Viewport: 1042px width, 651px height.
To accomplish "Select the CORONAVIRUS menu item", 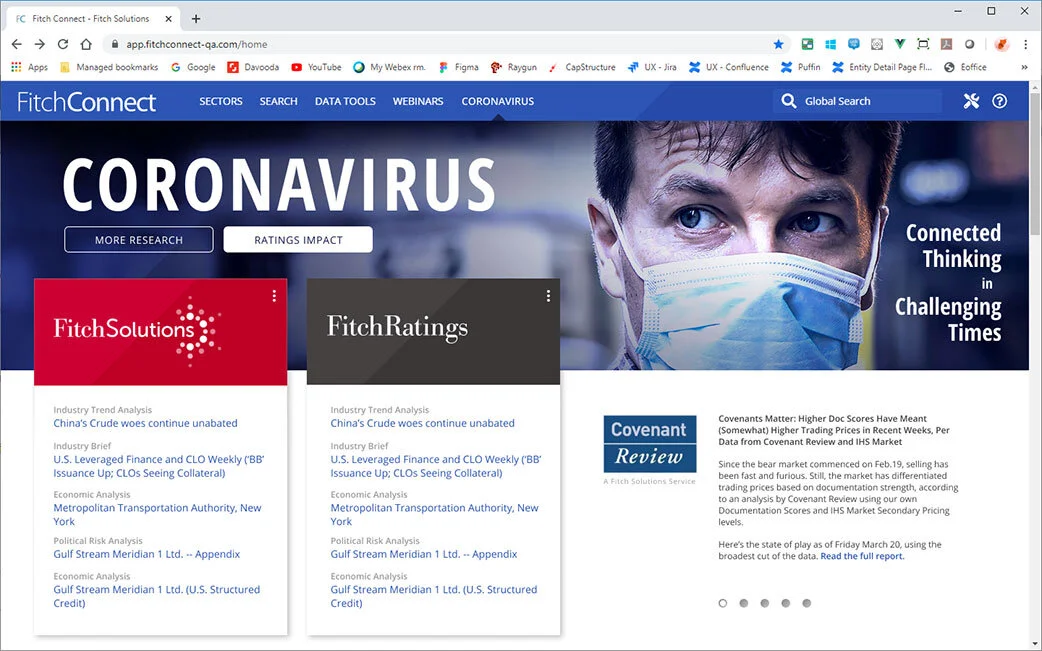I will pos(498,101).
